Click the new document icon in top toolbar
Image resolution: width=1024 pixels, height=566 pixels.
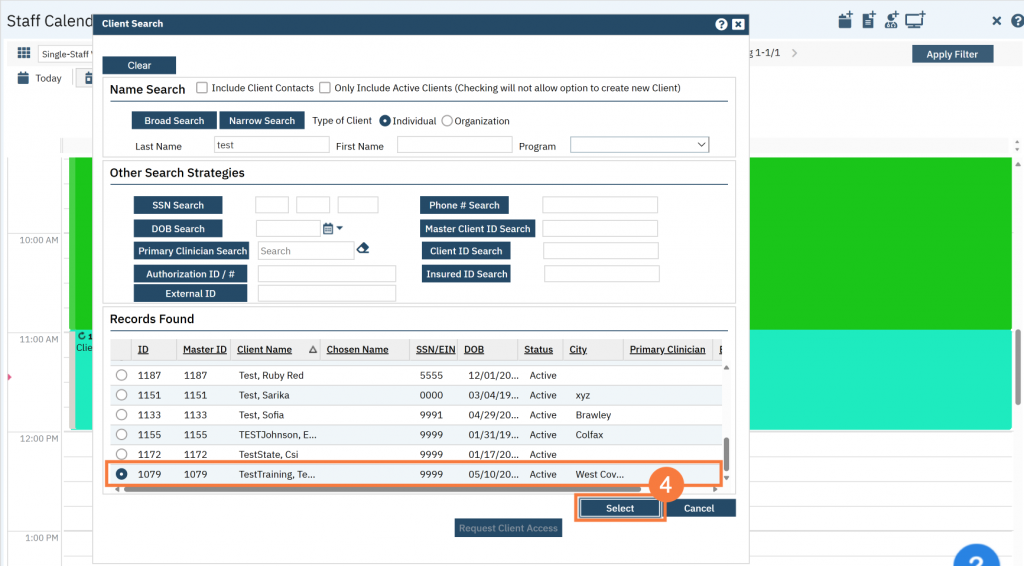[x=868, y=20]
